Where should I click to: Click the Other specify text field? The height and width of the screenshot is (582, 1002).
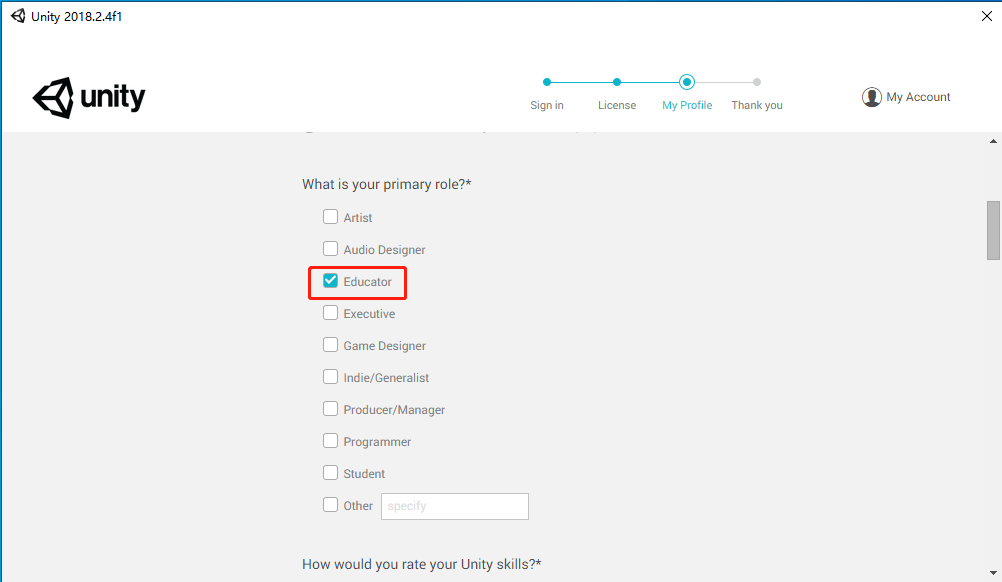click(x=455, y=506)
